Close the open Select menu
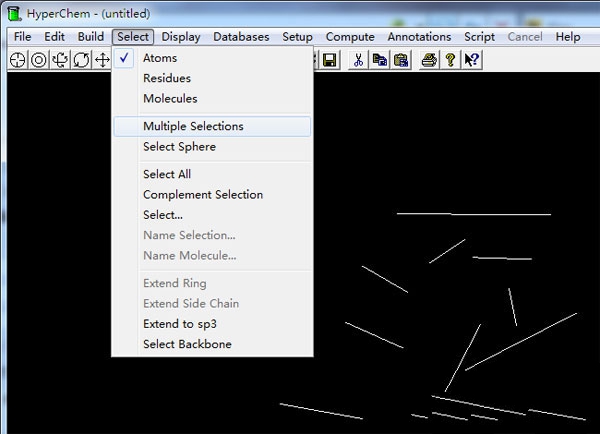 coord(133,37)
